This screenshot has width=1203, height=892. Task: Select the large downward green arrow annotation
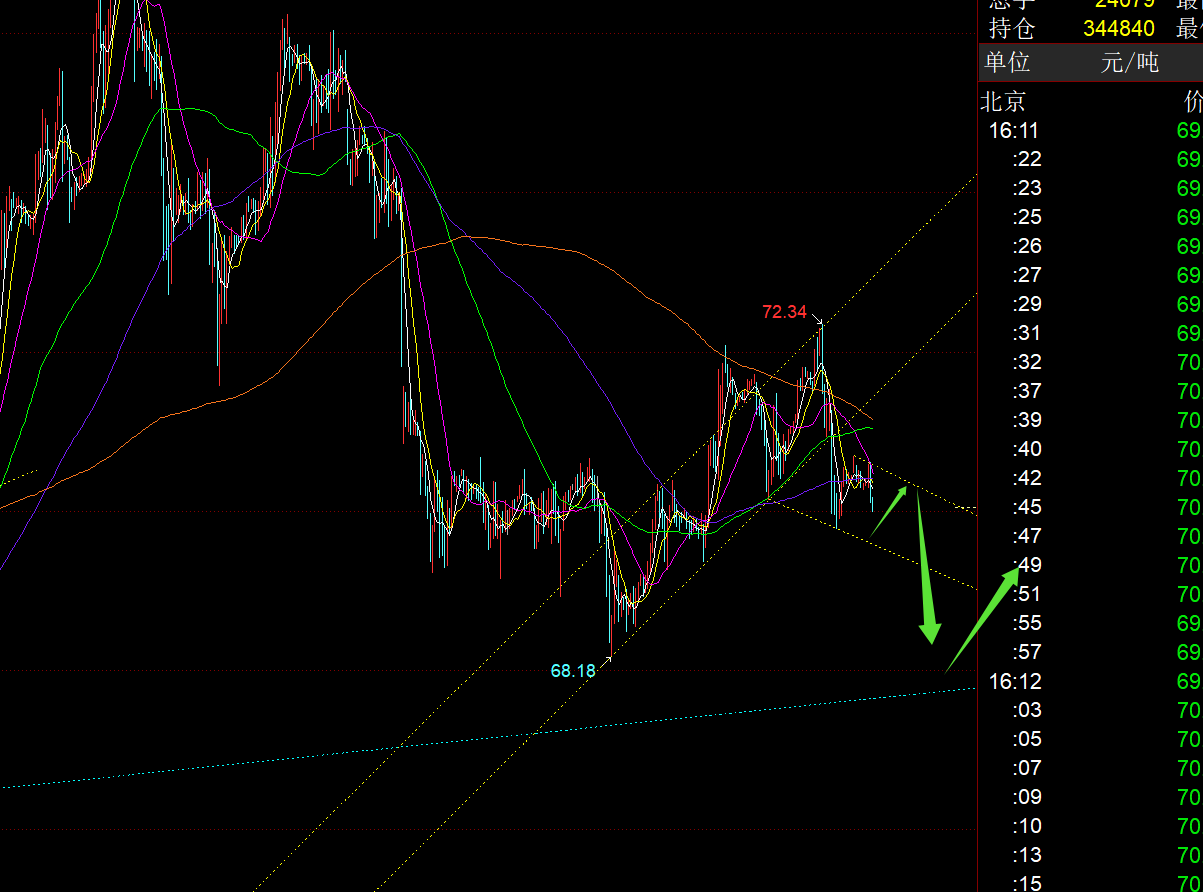tap(925, 570)
